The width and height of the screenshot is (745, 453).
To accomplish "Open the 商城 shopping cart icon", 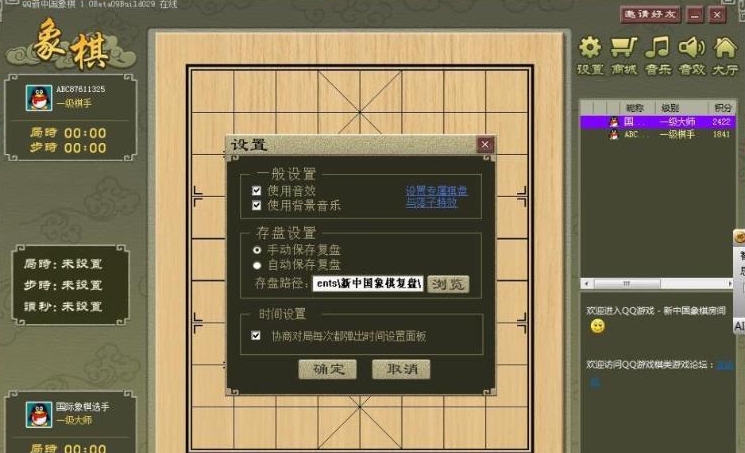I will coord(624,56).
